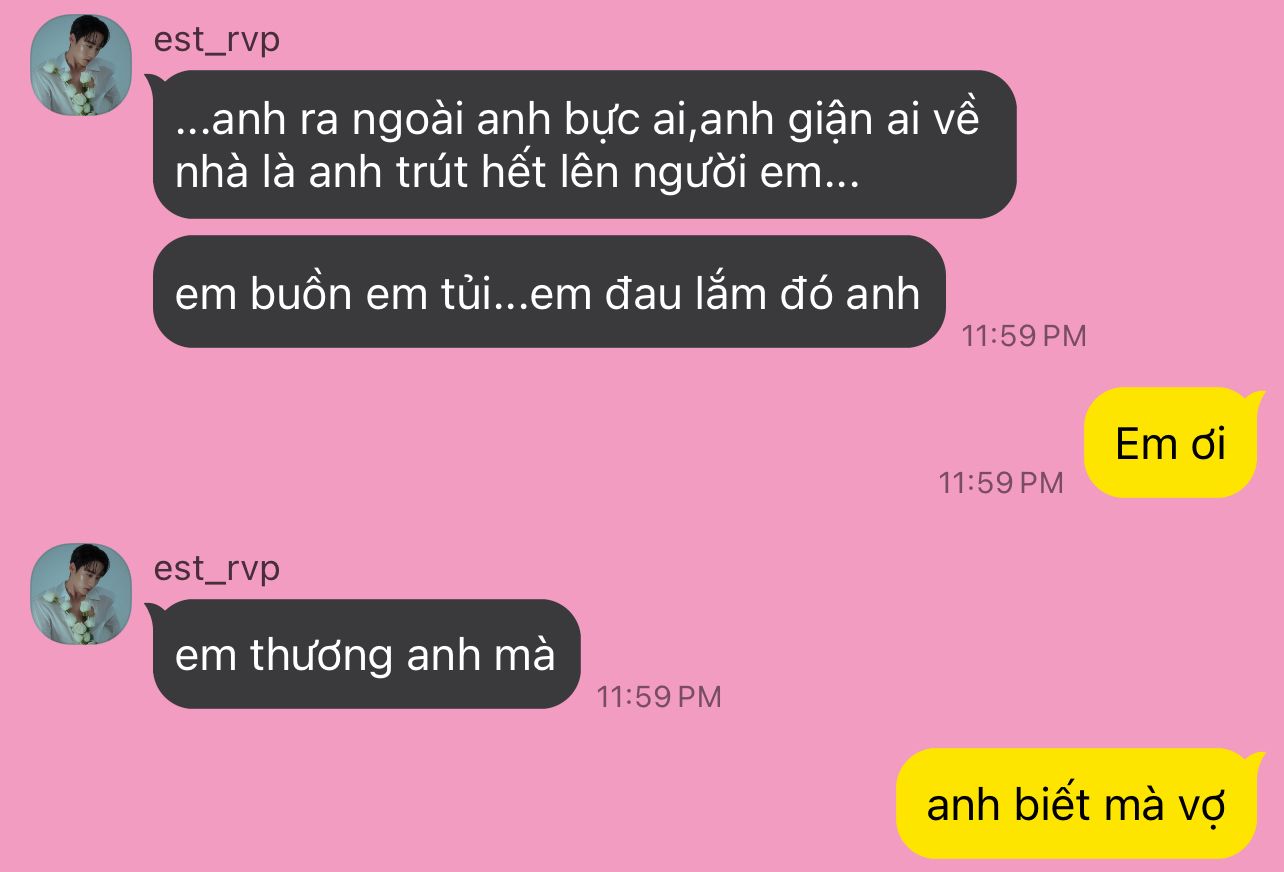
Task: Click timestamp beside 'em đau lắm đó anh'
Action: pos(1024,336)
